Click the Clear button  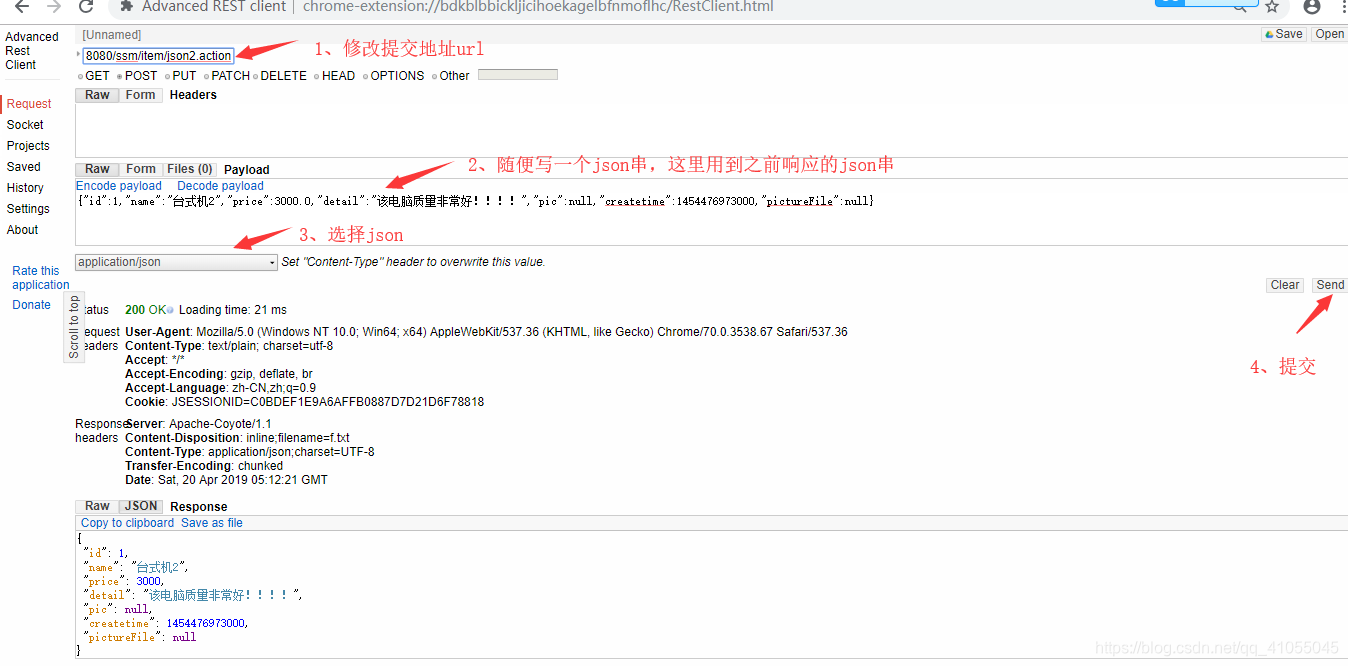click(1285, 284)
